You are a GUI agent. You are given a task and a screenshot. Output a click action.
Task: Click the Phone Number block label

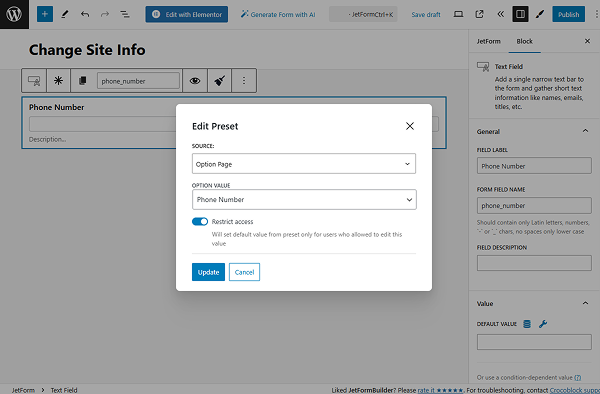click(57, 107)
